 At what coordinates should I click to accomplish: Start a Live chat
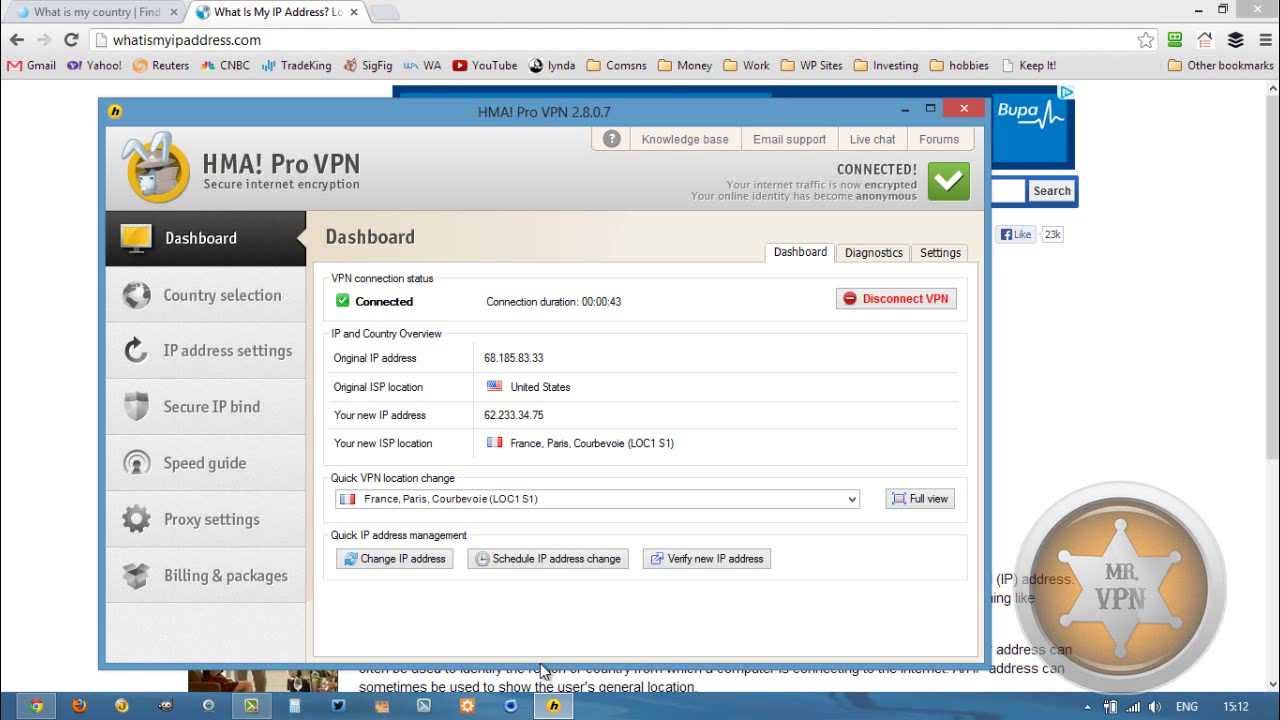point(872,139)
